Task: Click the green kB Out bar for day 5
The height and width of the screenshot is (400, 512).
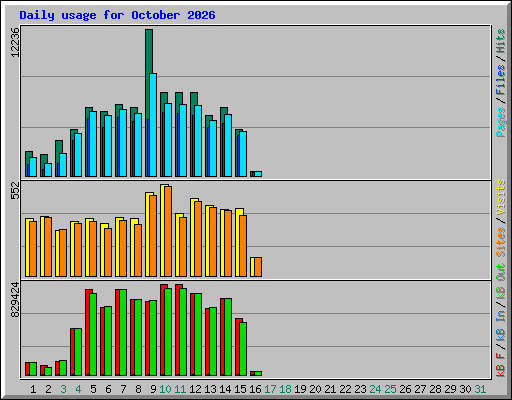Action: tap(93, 334)
